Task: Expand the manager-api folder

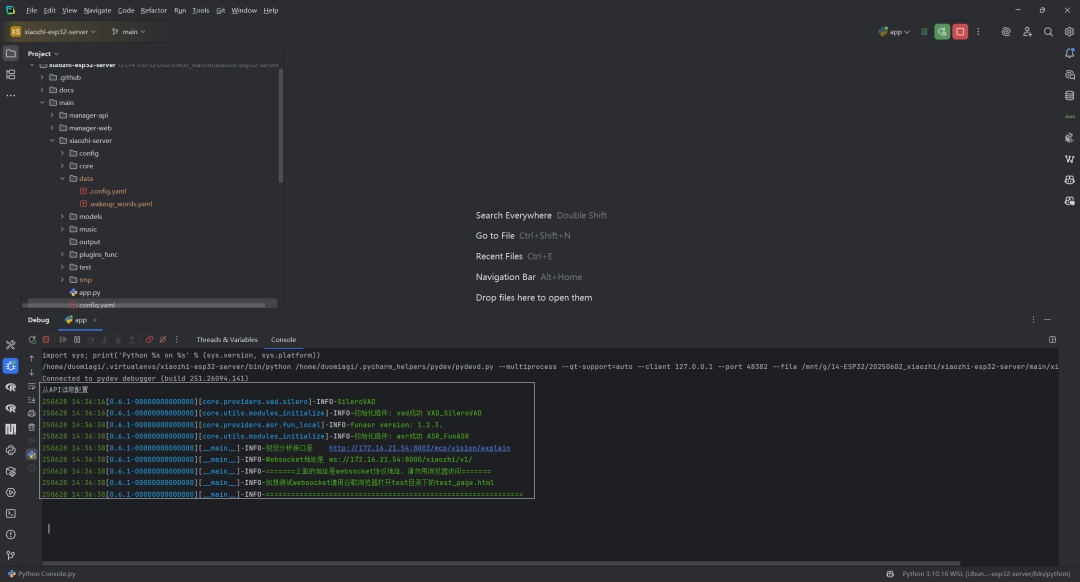Action: (52, 116)
